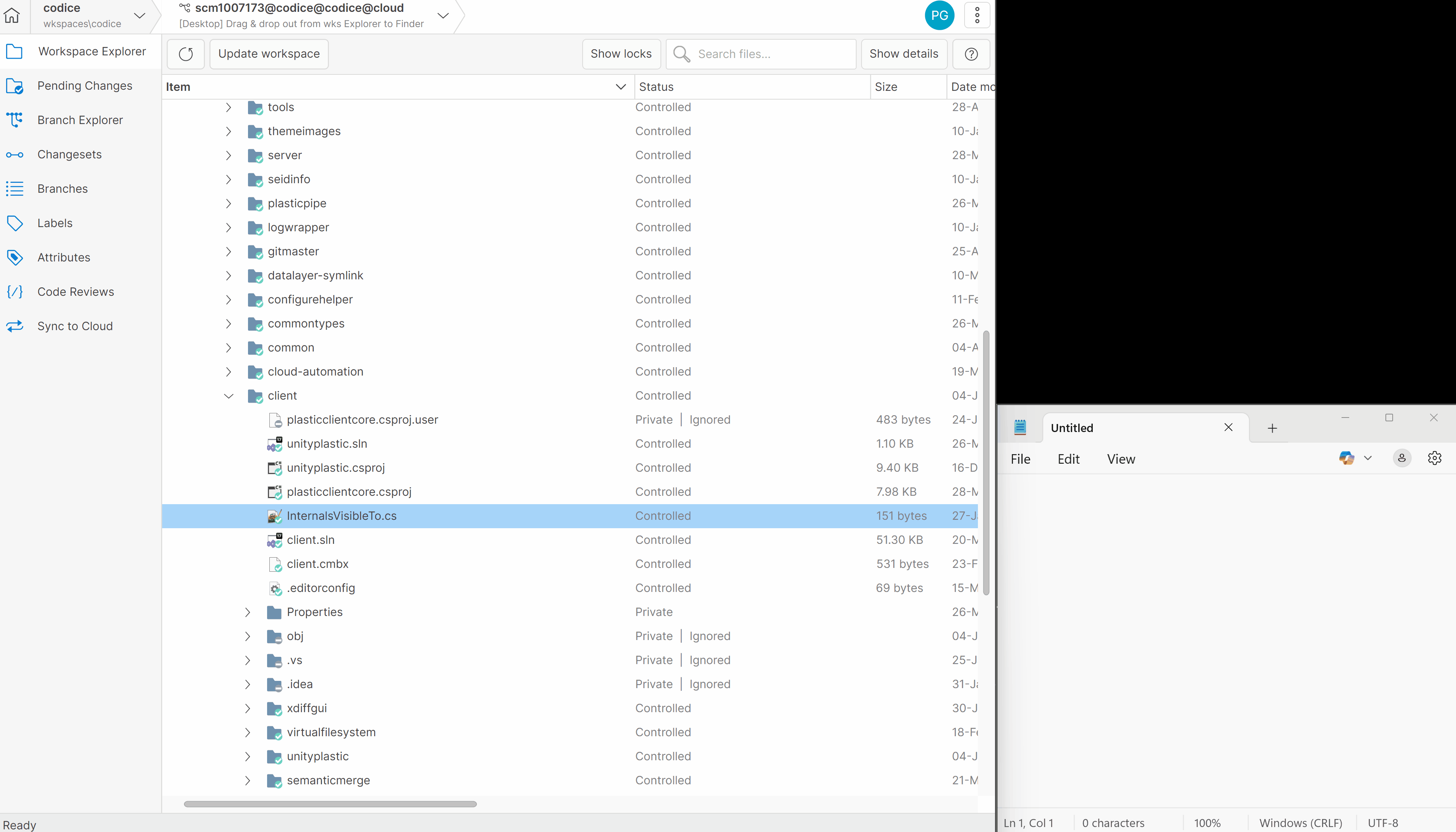The height and width of the screenshot is (832, 1456).
Task: Click the Copilot icon in Notepad
Action: click(x=1348, y=458)
